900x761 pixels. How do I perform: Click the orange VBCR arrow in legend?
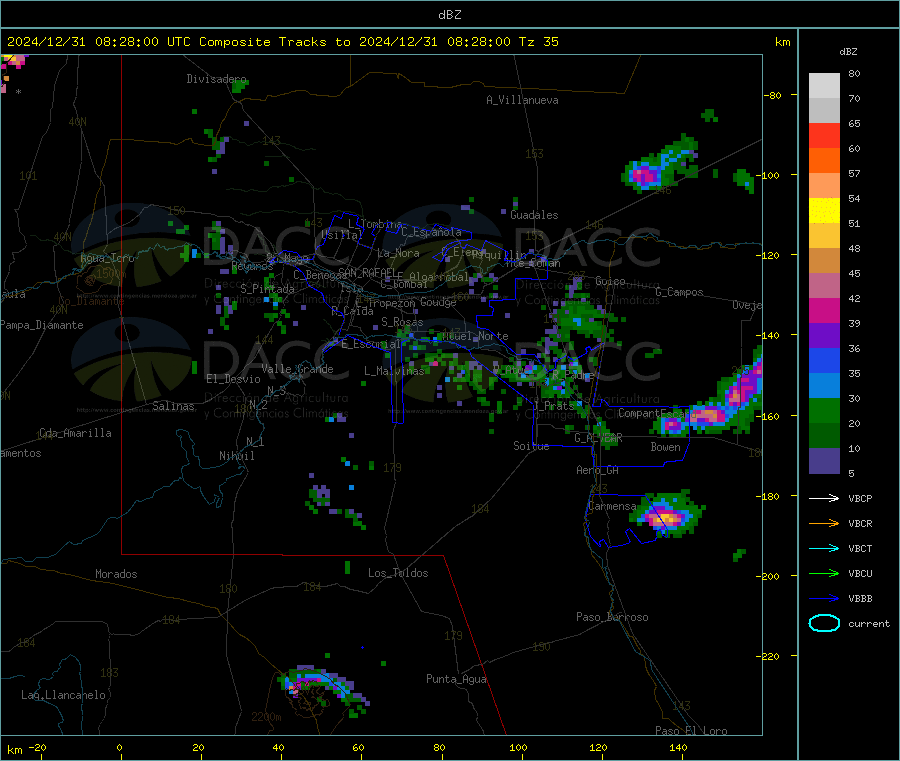coord(824,523)
